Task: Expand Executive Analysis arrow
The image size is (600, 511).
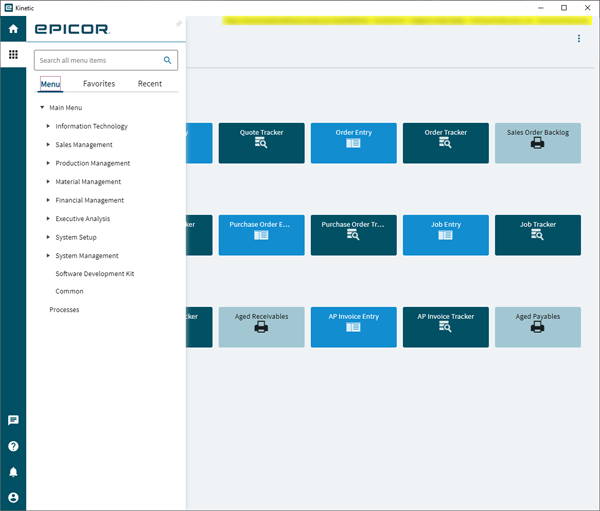Action: pos(48,219)
